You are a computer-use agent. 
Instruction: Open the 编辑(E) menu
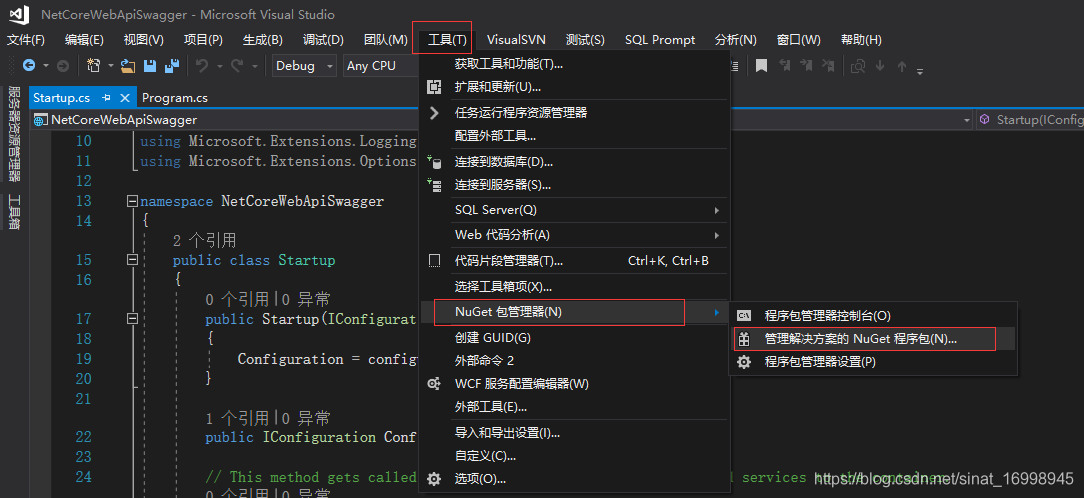pos(84,39)
